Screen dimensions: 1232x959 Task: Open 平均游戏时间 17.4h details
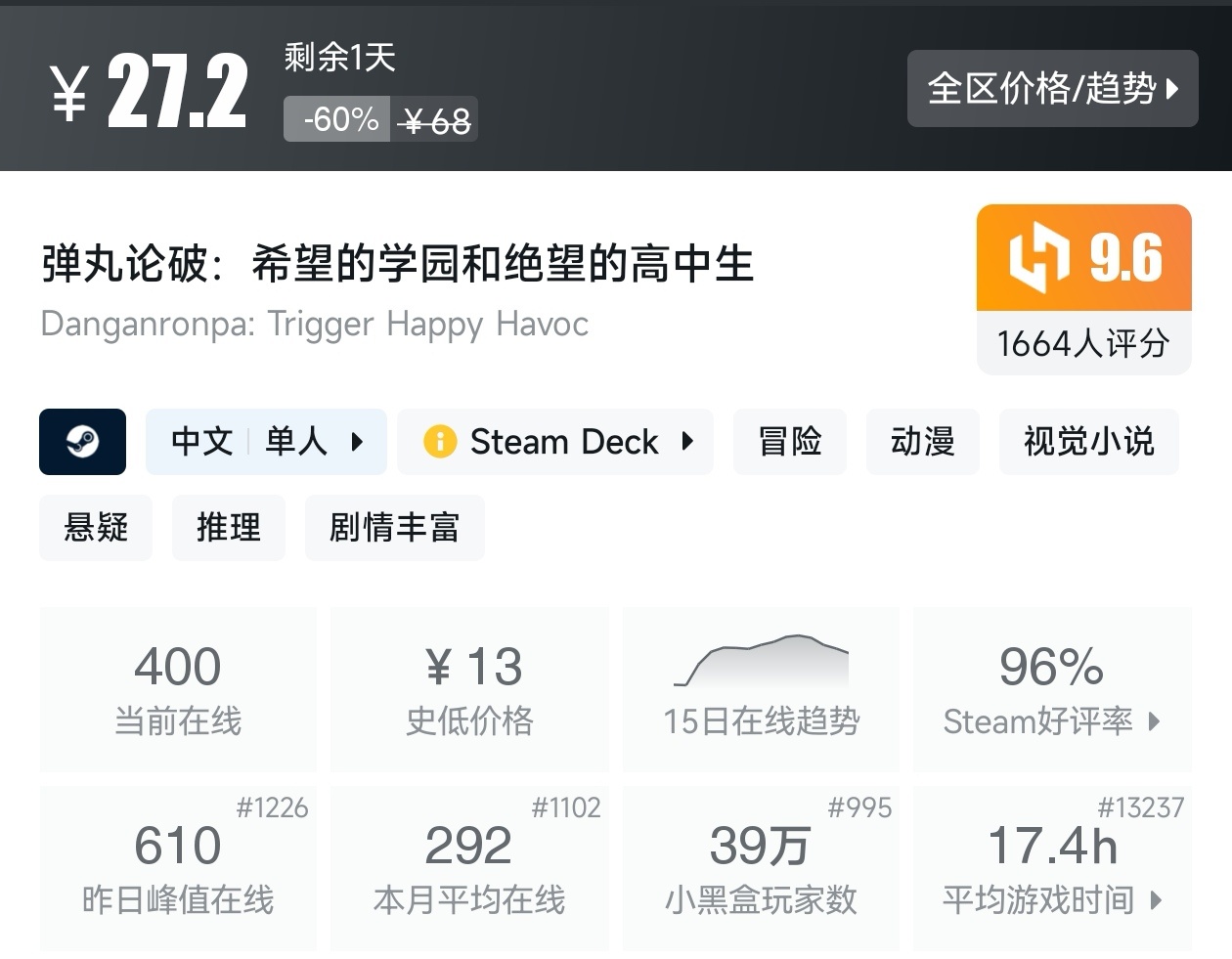click(1052, 868)
